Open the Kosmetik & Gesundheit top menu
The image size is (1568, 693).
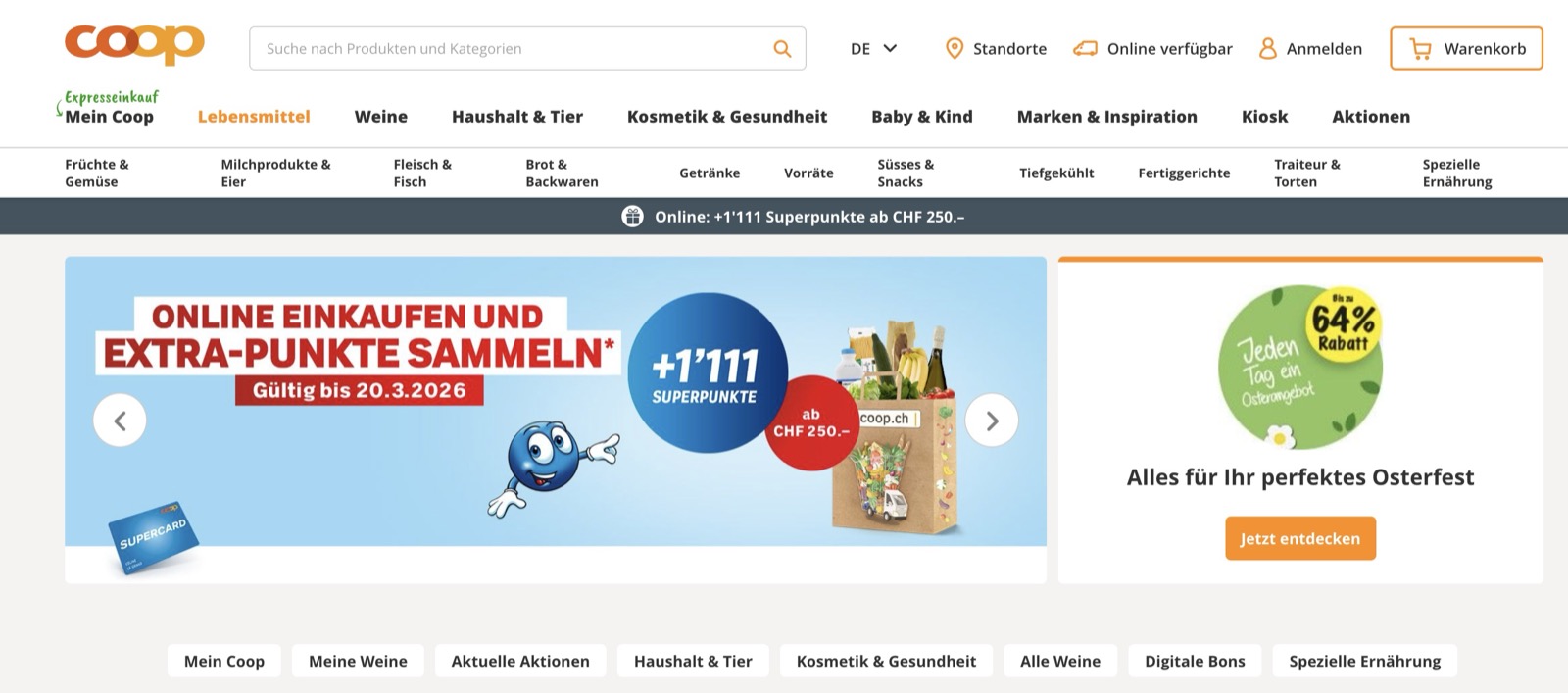[x=727, y=117]
